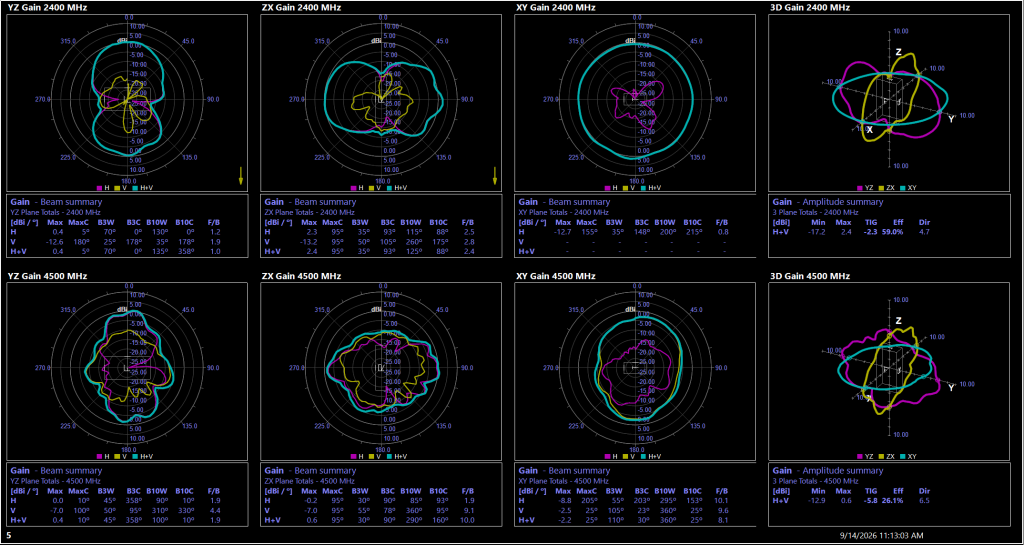Click efficiency value 26.1% in 4500 MHz summary

coord(893,500)
